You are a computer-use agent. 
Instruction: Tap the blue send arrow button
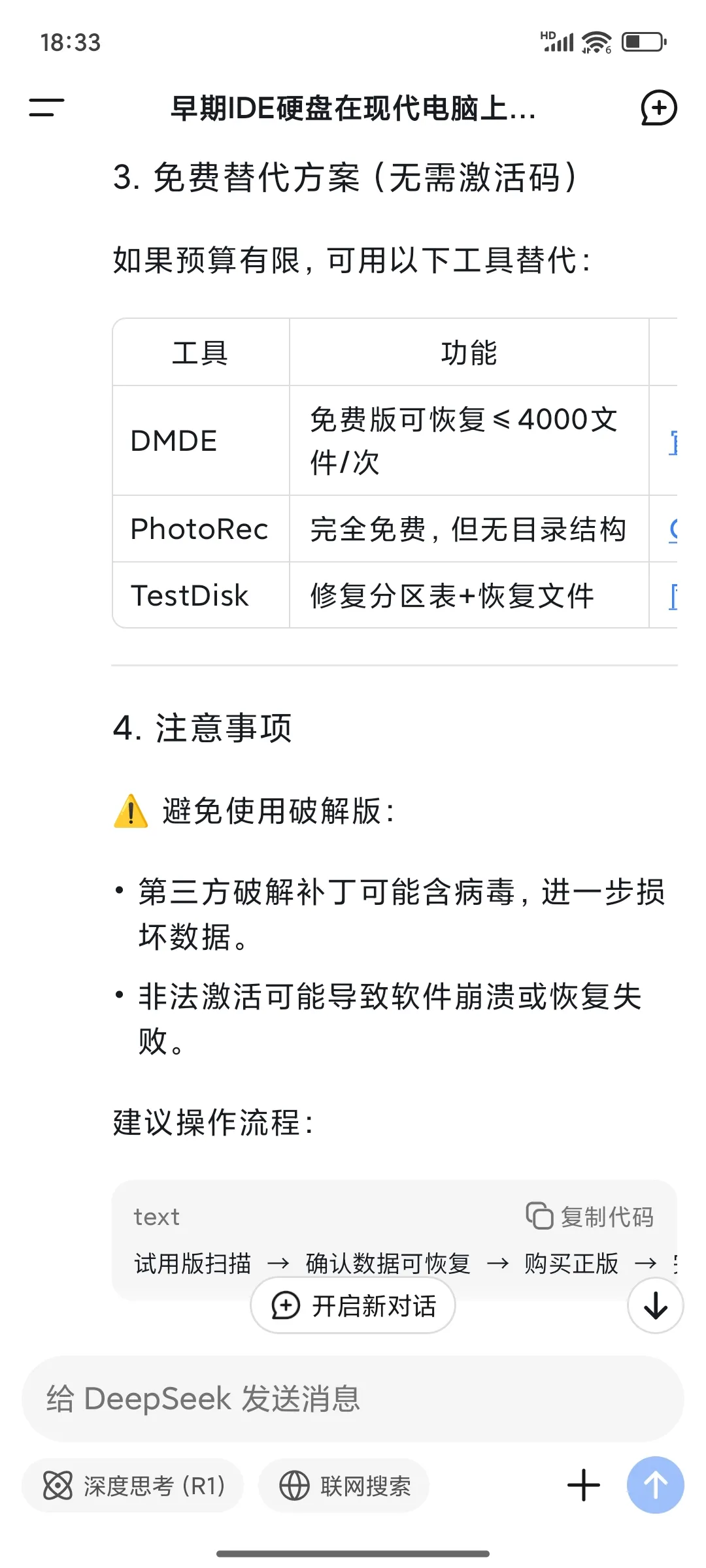[655, 1485]
